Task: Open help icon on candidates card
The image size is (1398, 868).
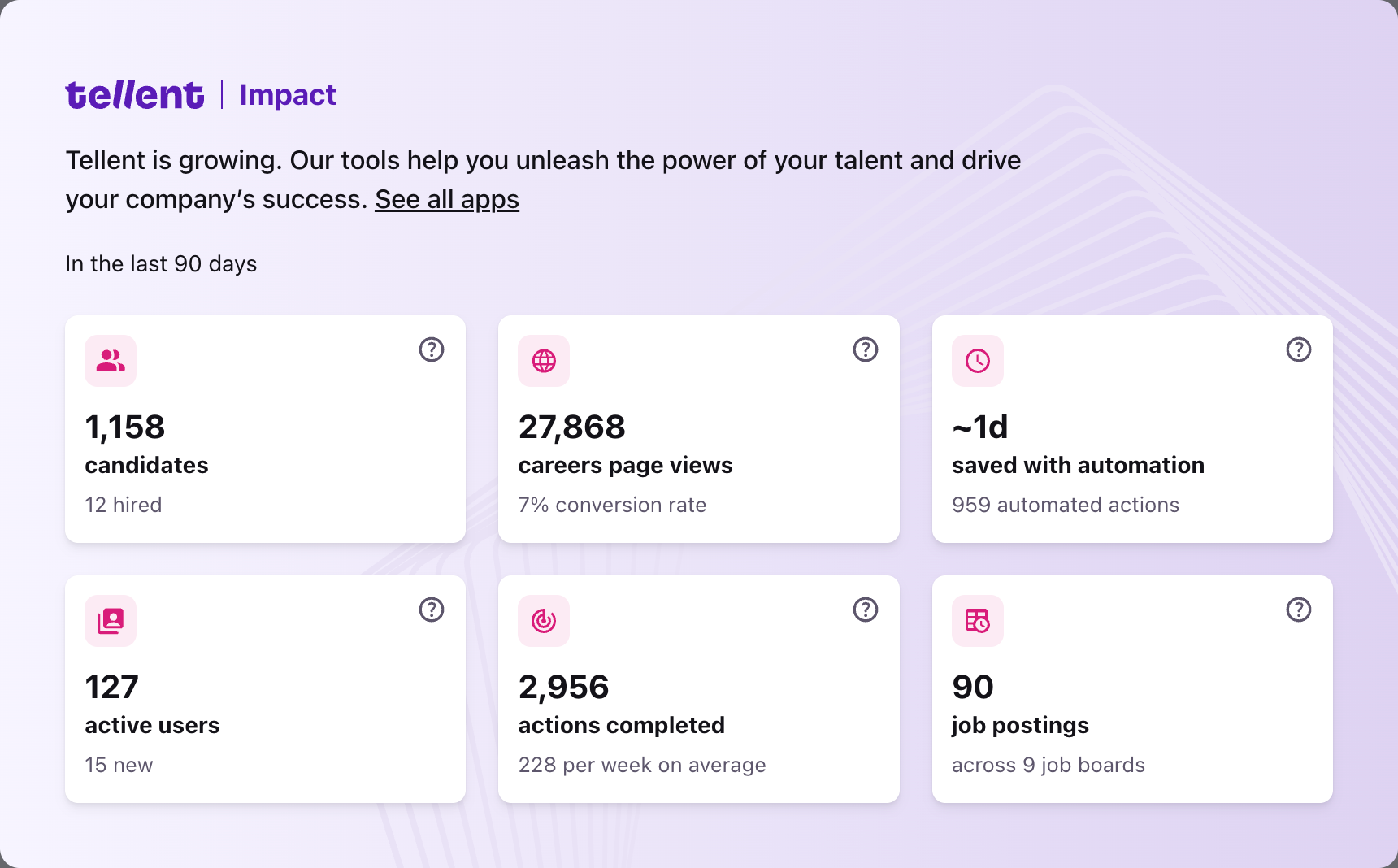Action: click(x=432, y=349)
